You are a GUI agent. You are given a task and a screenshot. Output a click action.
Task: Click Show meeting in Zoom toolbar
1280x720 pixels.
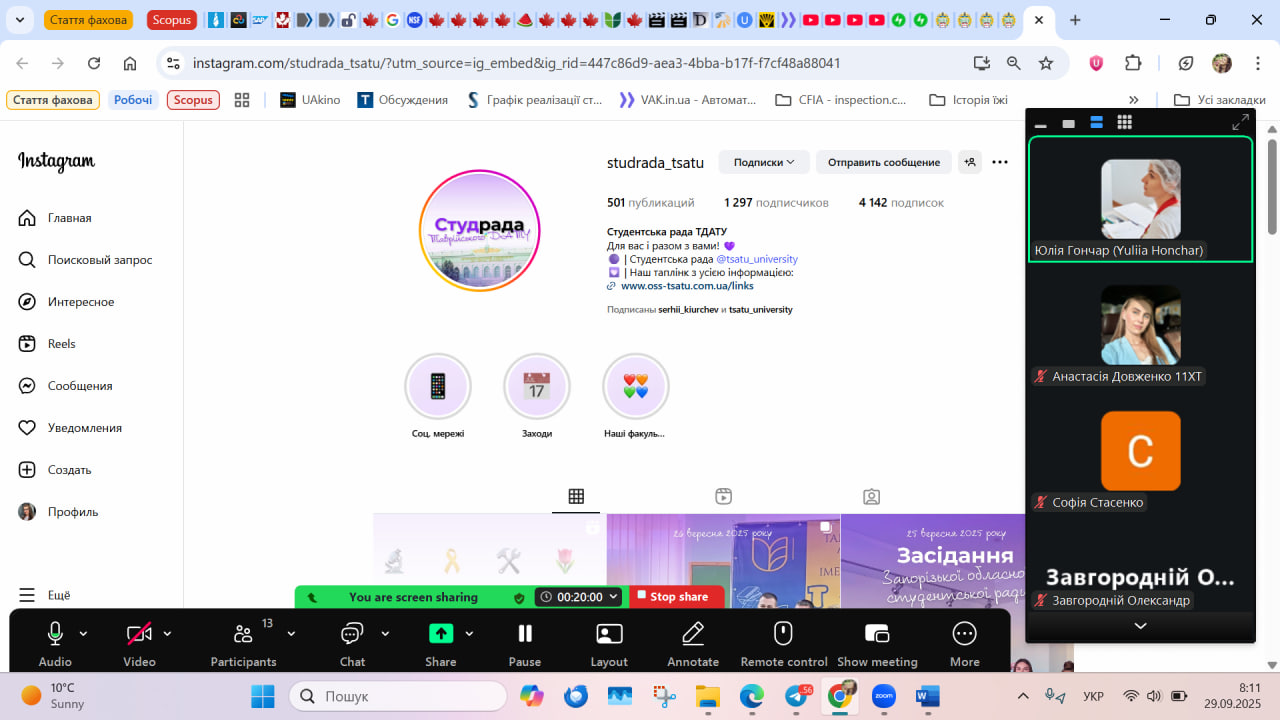[877, 643]
